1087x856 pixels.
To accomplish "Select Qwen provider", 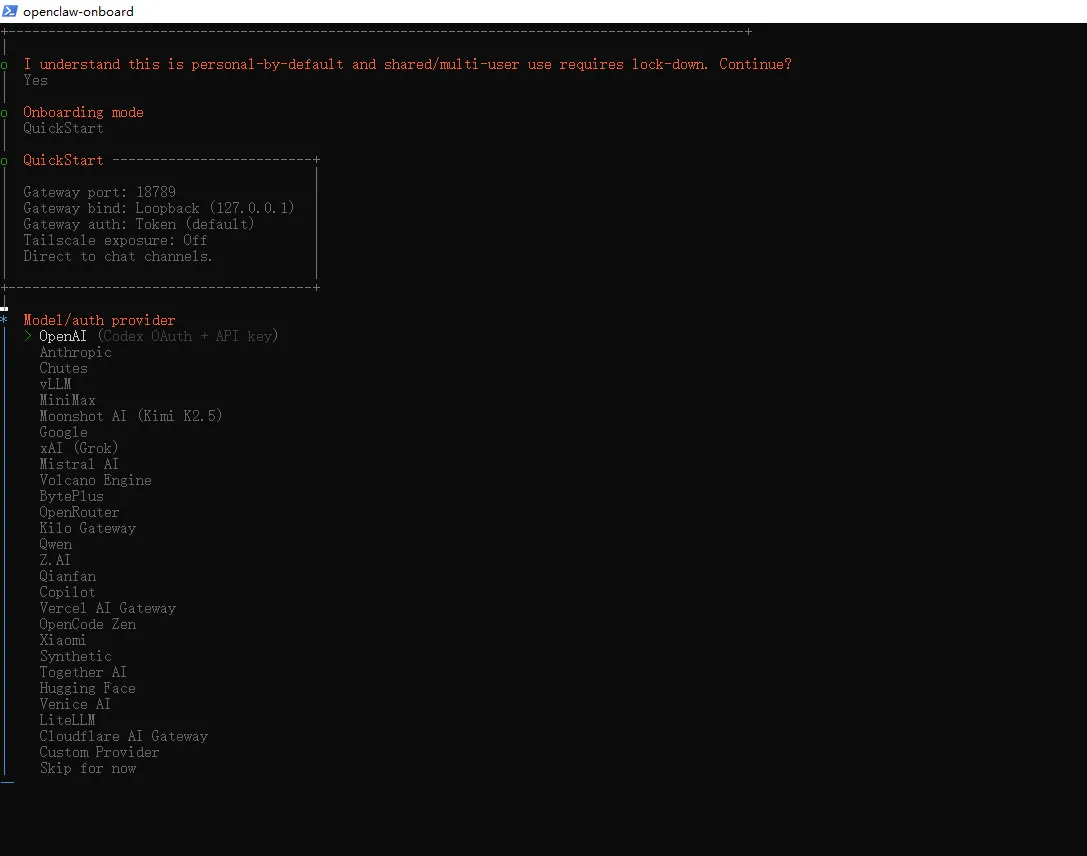I will (56, 544).
